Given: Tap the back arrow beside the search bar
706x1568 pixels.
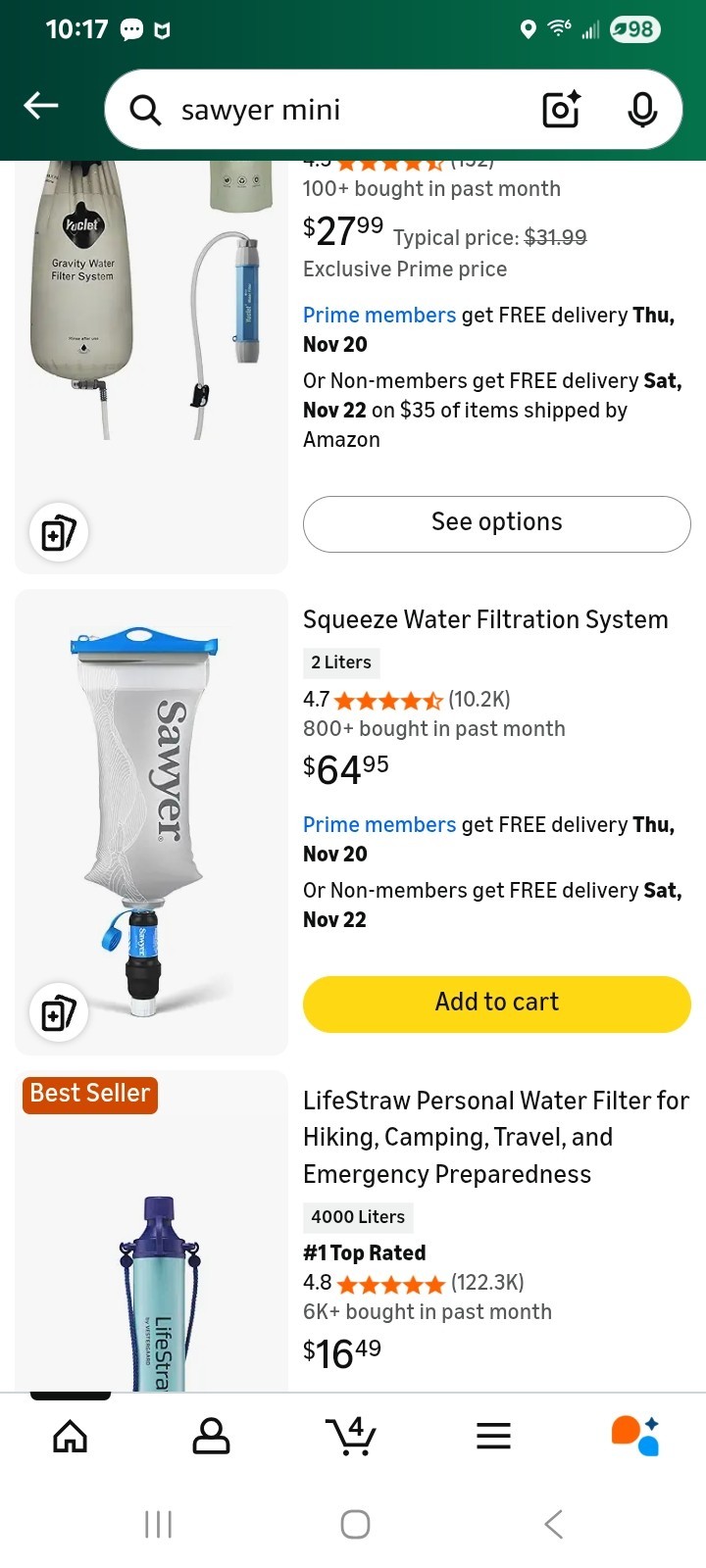Looking at the screenshot, I should [x=40, y=105].
